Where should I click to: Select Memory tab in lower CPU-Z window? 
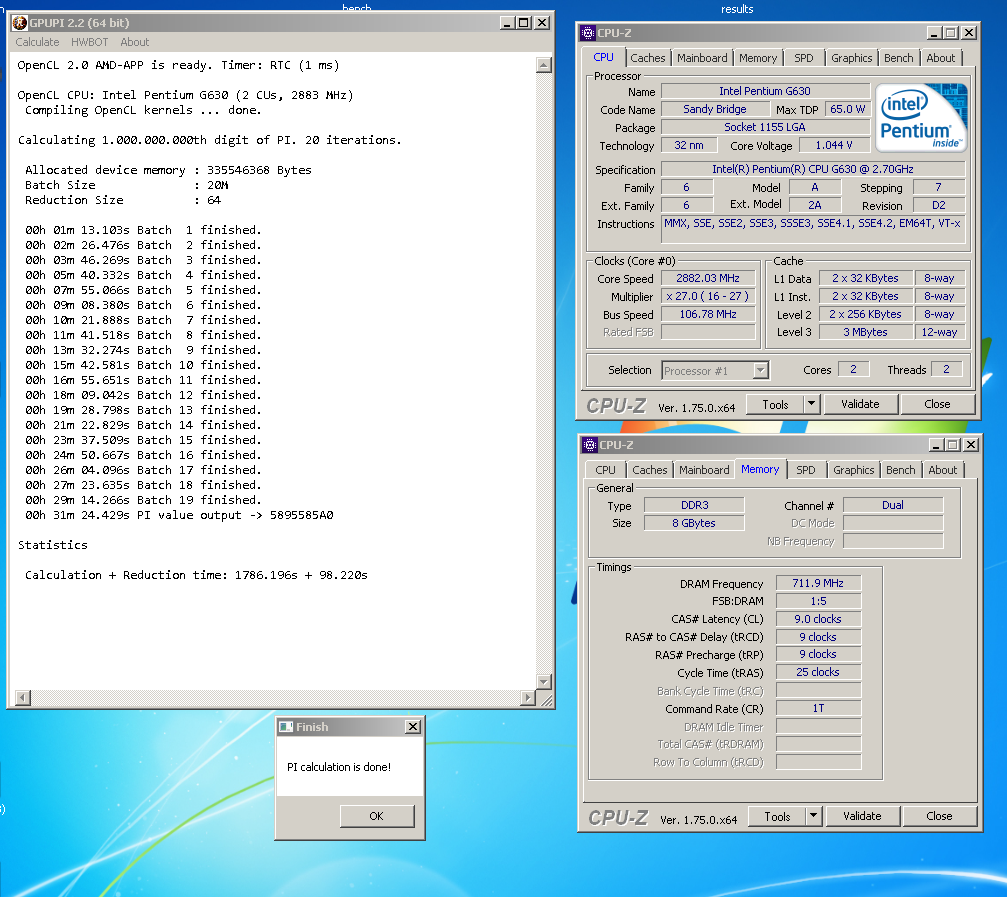click(760, 469)
